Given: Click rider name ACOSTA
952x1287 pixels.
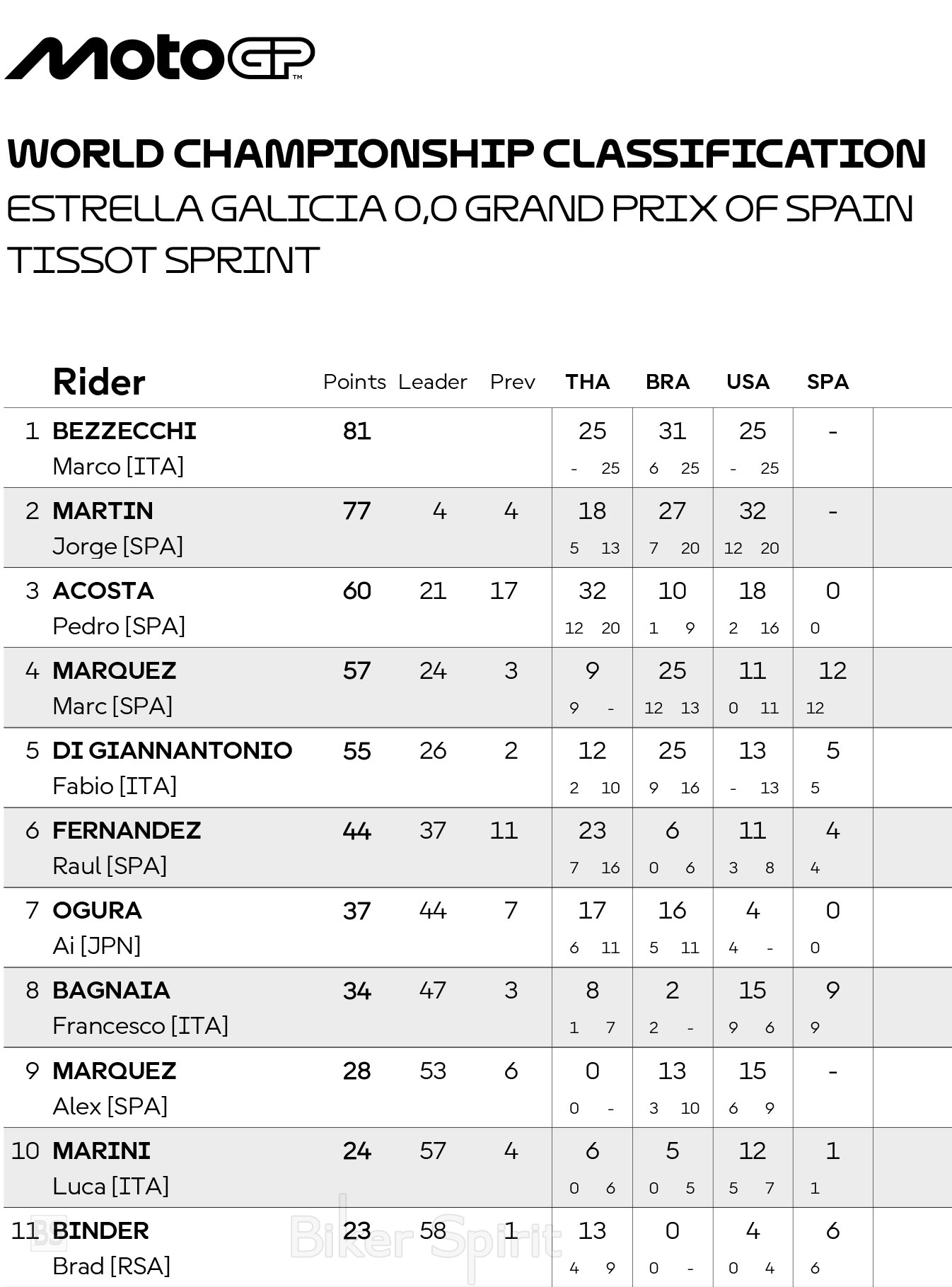Looking at the screenshot, I should (103, 590).
